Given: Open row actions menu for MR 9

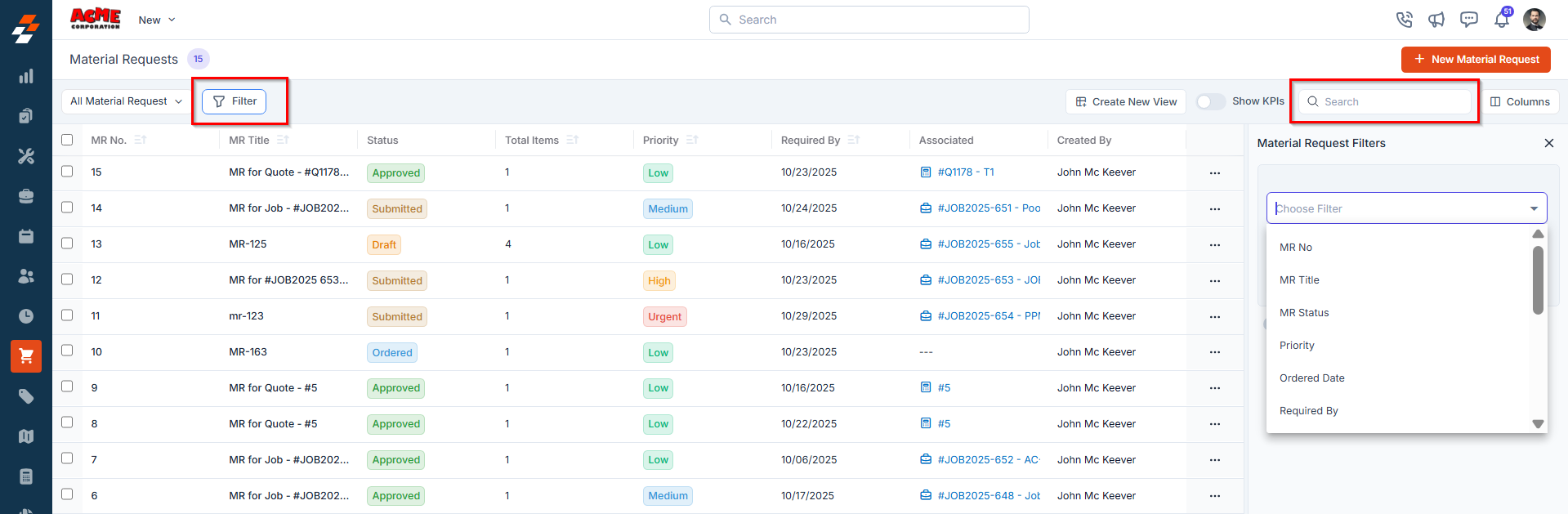Looking at the screenshot, I should pyautogui.click(x=1215, y=388).
